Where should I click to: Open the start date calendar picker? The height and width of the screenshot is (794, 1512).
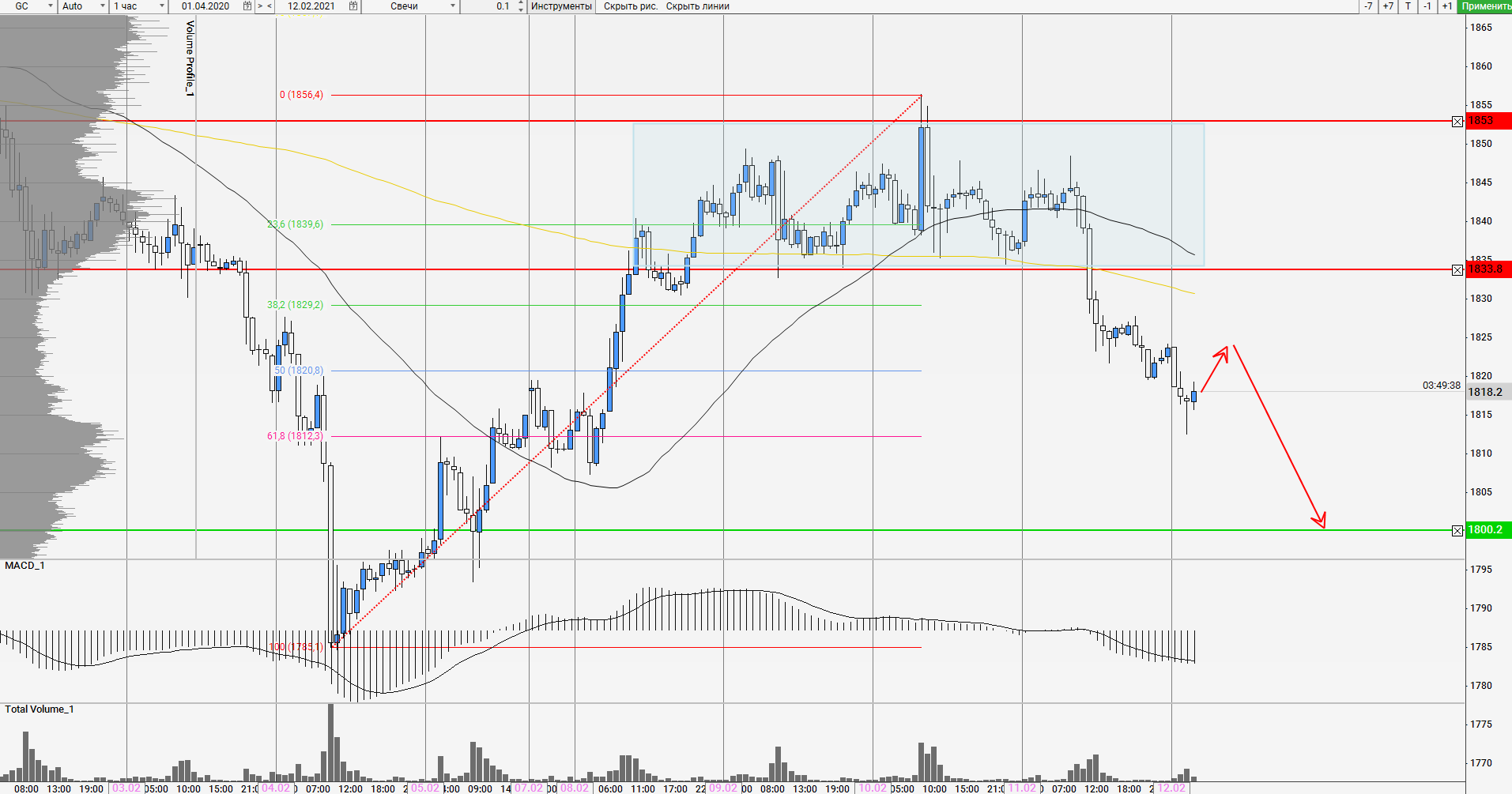[x=247, y=6]
